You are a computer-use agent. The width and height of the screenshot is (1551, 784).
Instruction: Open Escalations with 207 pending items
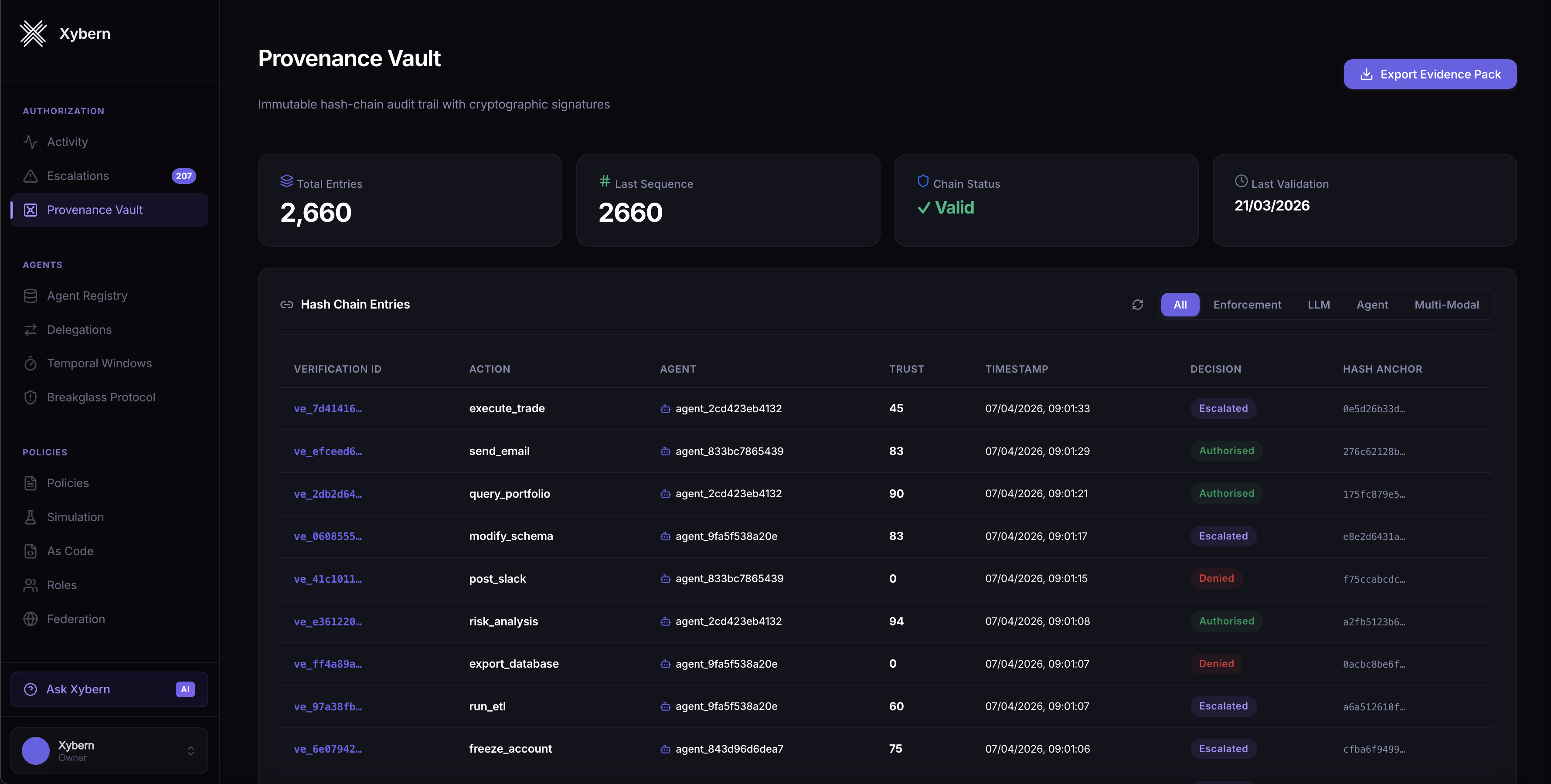click(78, 176)
